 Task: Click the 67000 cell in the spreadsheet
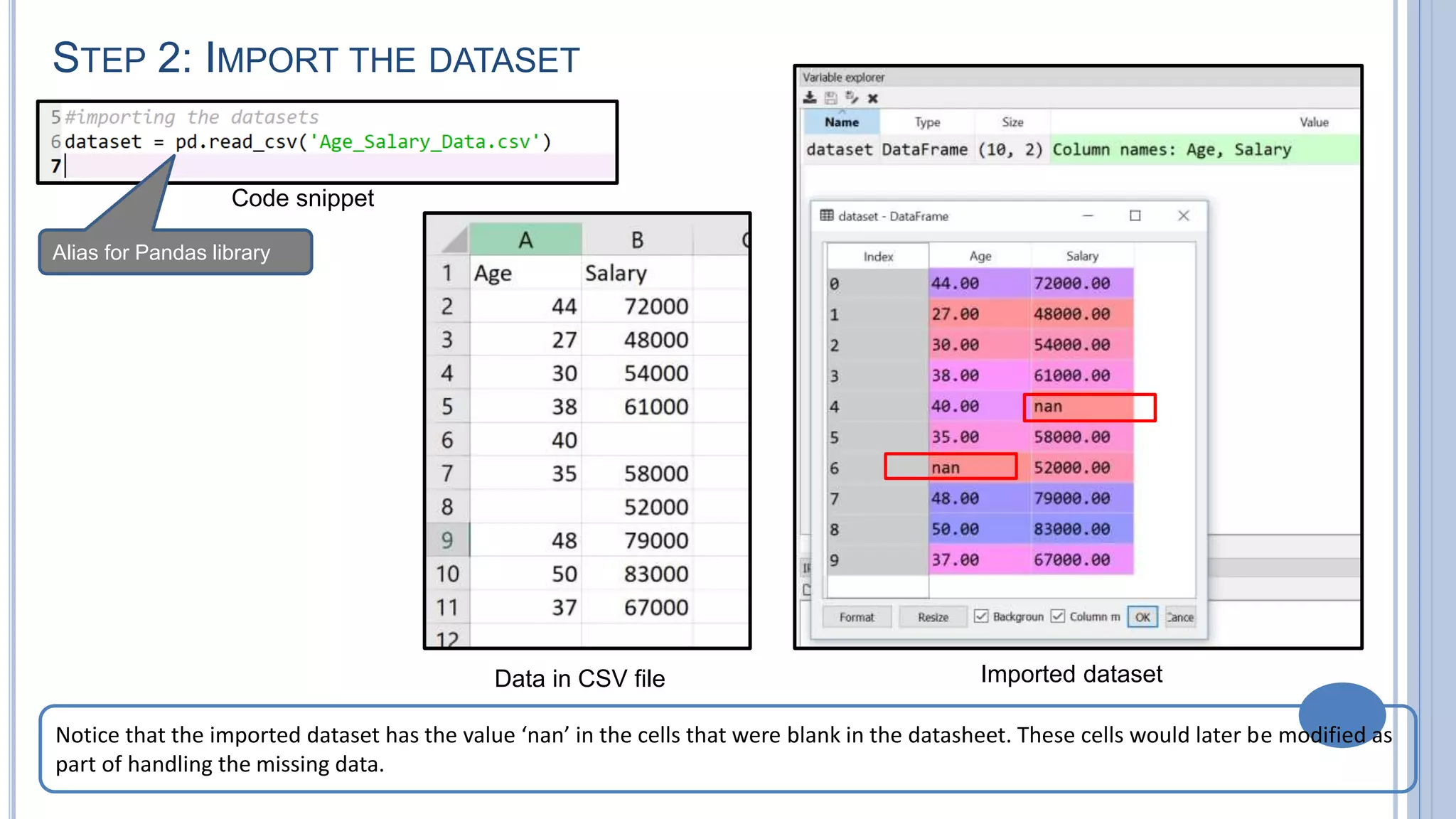pos(637,607)
